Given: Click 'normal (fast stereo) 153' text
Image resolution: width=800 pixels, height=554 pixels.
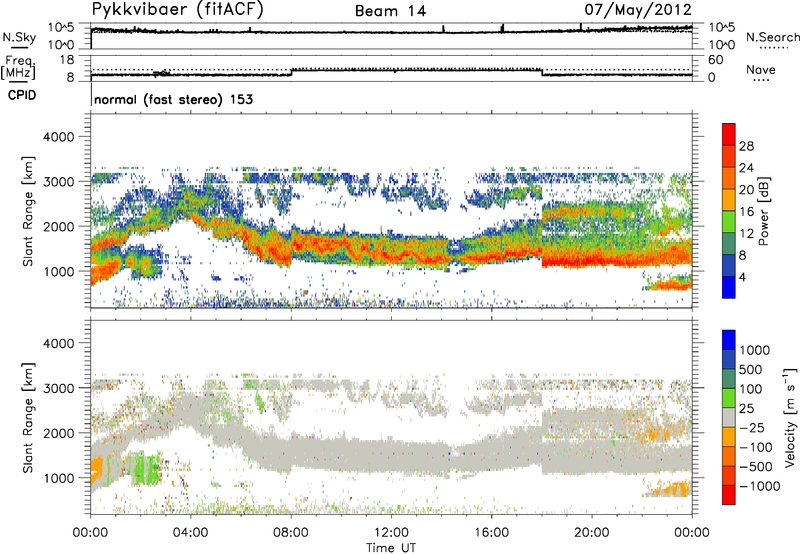Looking at the screenshot, I should coord(173,99).
